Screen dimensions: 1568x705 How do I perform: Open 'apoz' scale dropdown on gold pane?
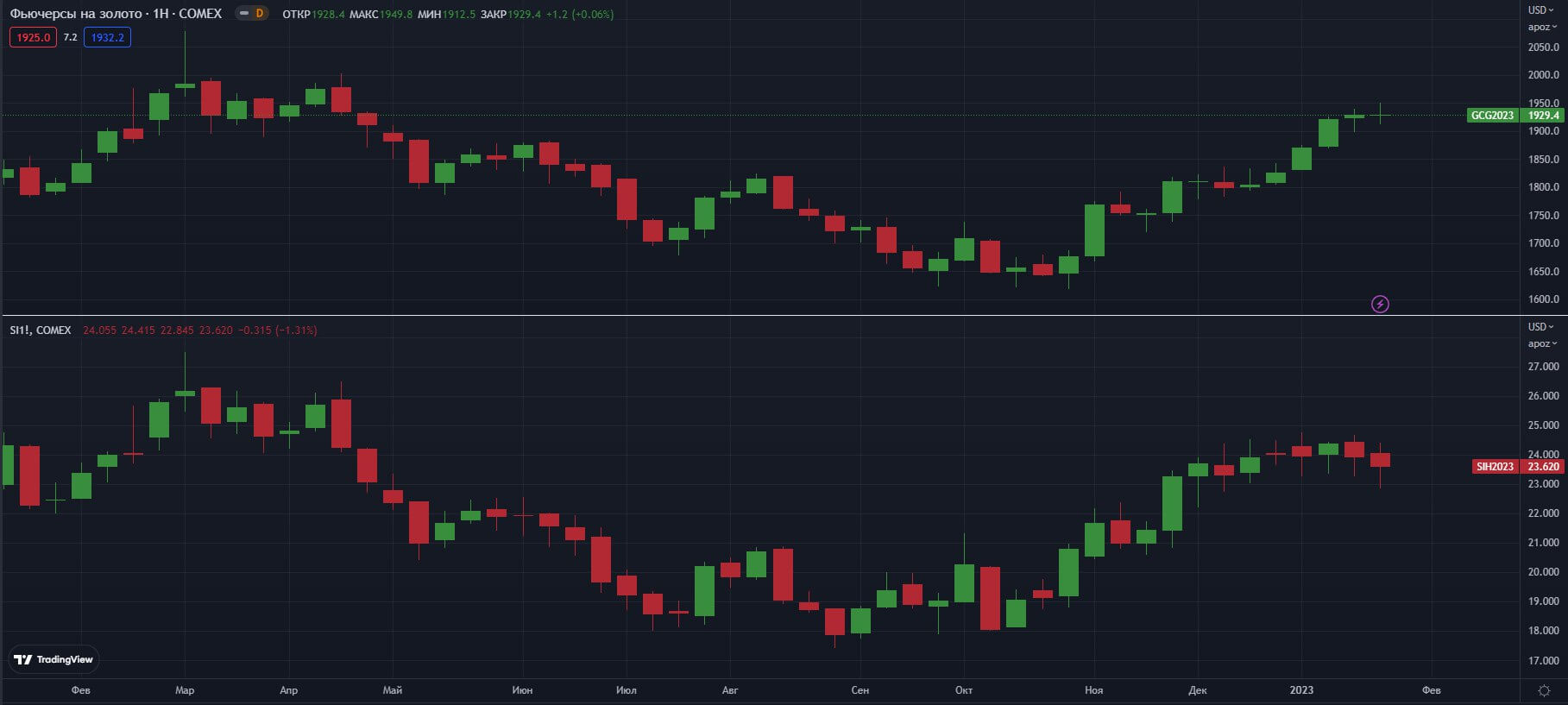[x=1542, y=27]
